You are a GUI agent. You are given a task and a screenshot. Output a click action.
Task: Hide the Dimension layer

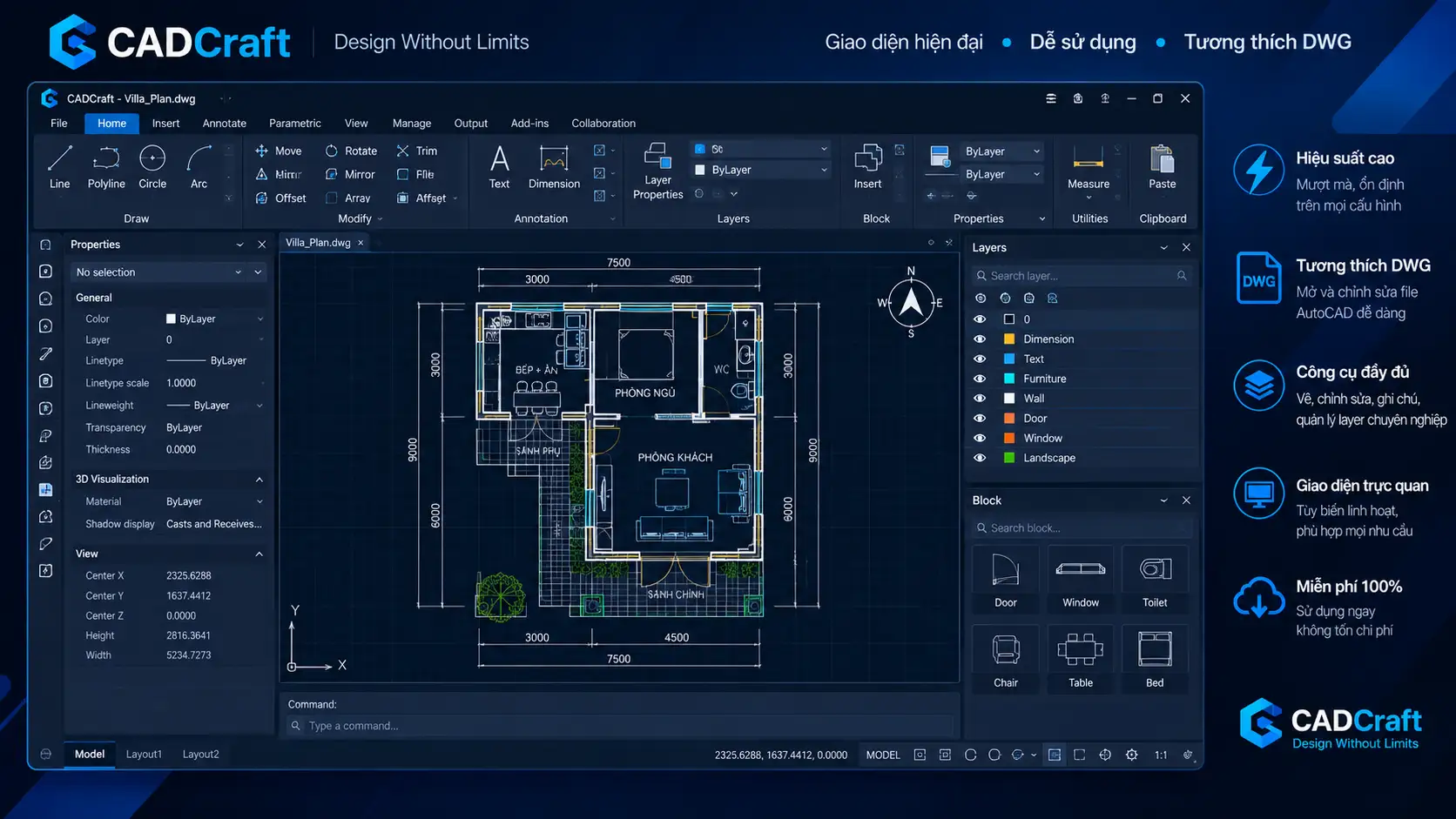[x=980, y=339]
